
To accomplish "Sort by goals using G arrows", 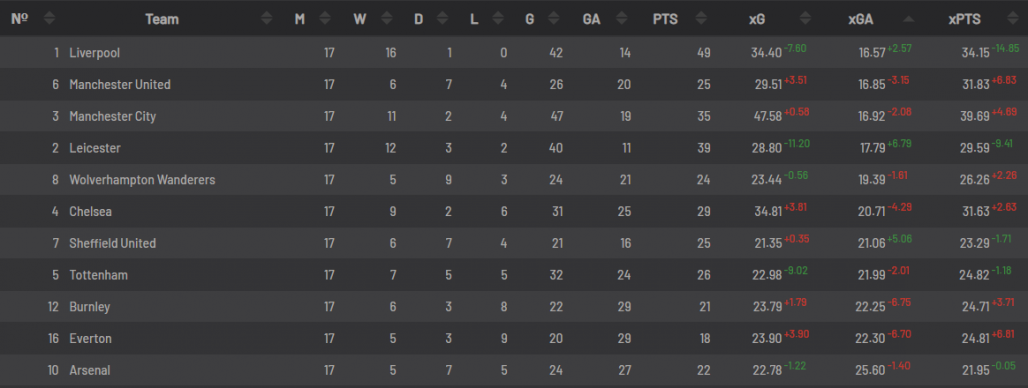I will click(554, 19).
